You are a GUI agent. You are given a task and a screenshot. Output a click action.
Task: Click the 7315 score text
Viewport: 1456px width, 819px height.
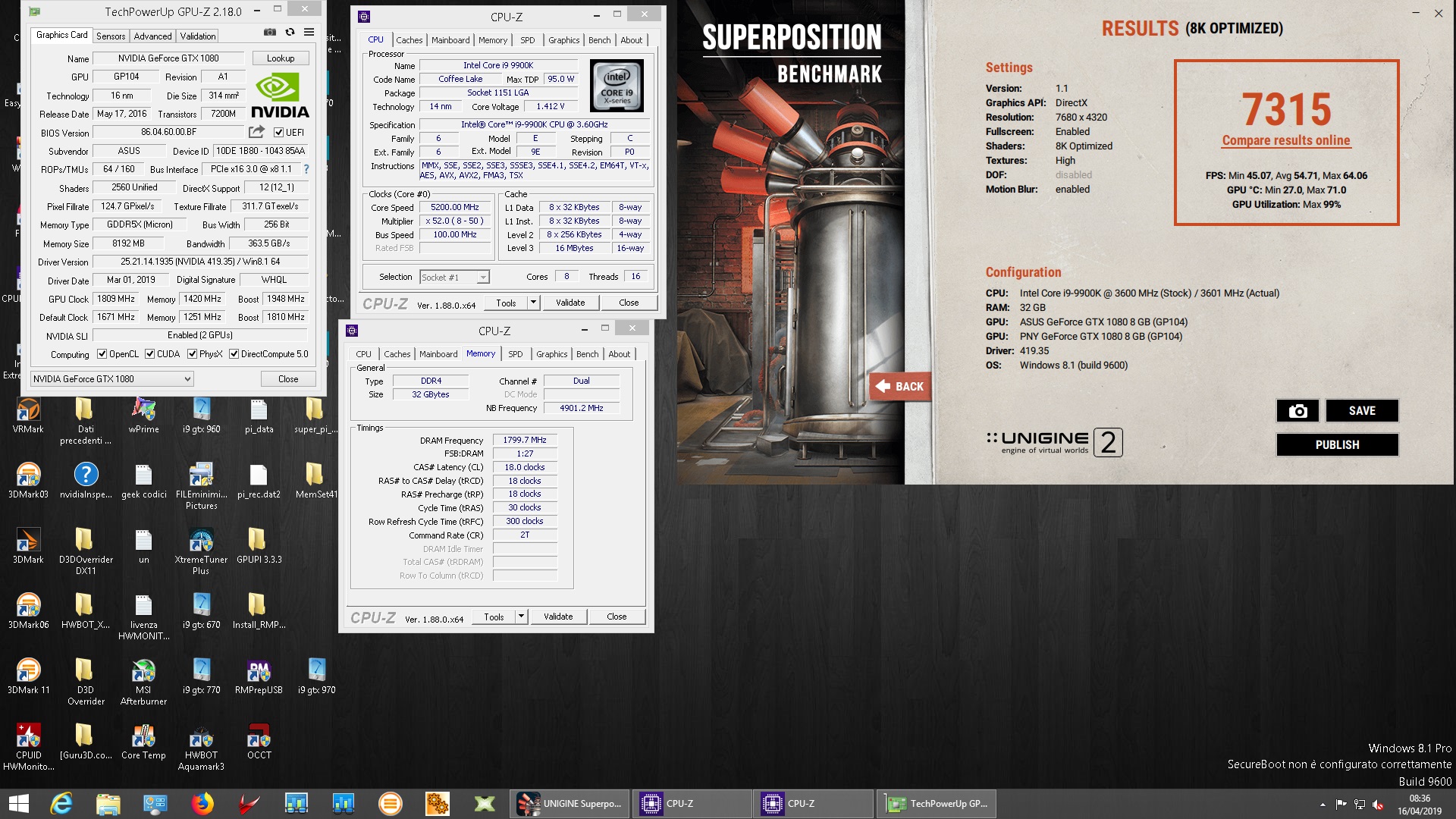(x=1286, y=108)
